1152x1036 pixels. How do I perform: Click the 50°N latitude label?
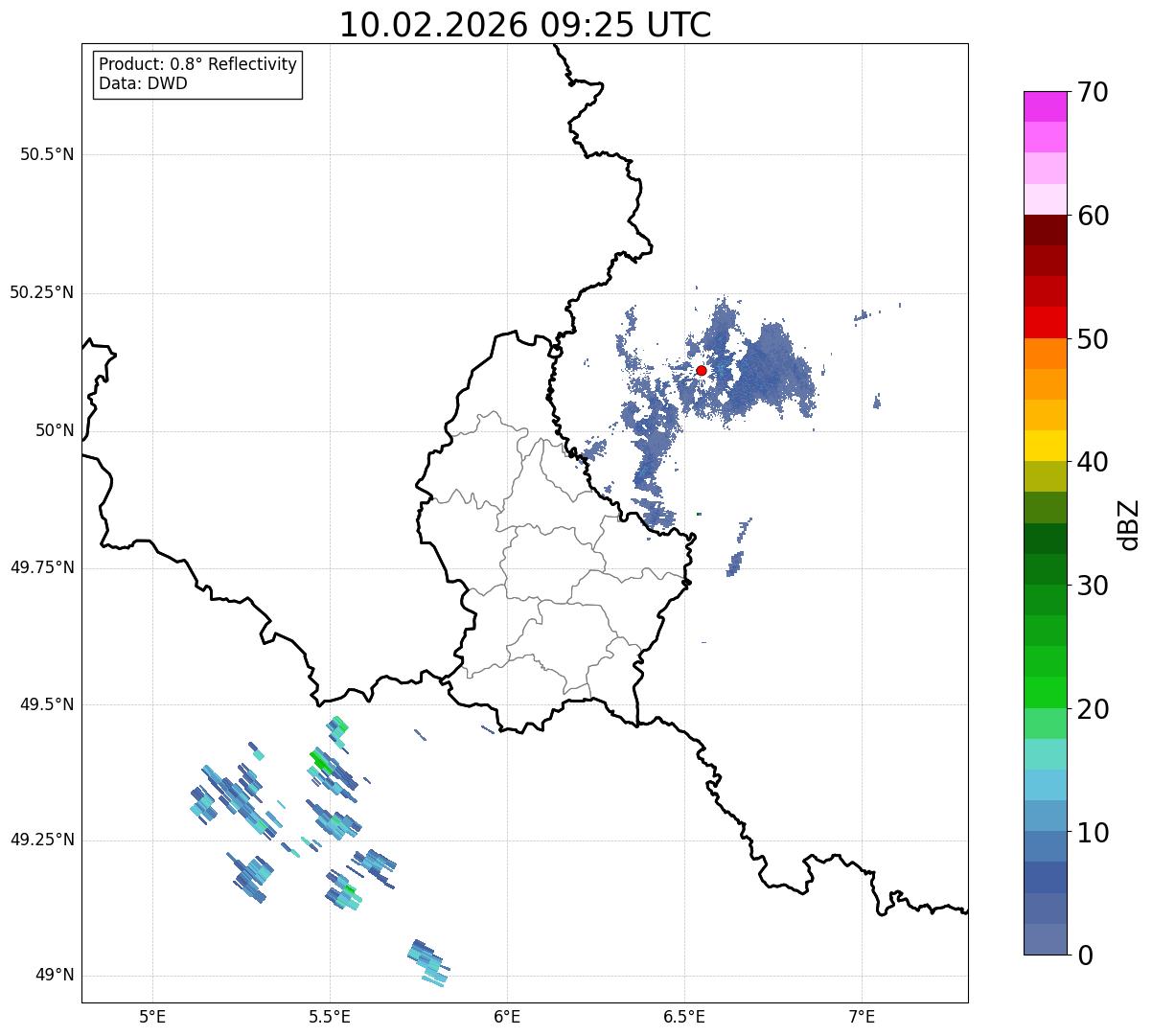[55, 430]
